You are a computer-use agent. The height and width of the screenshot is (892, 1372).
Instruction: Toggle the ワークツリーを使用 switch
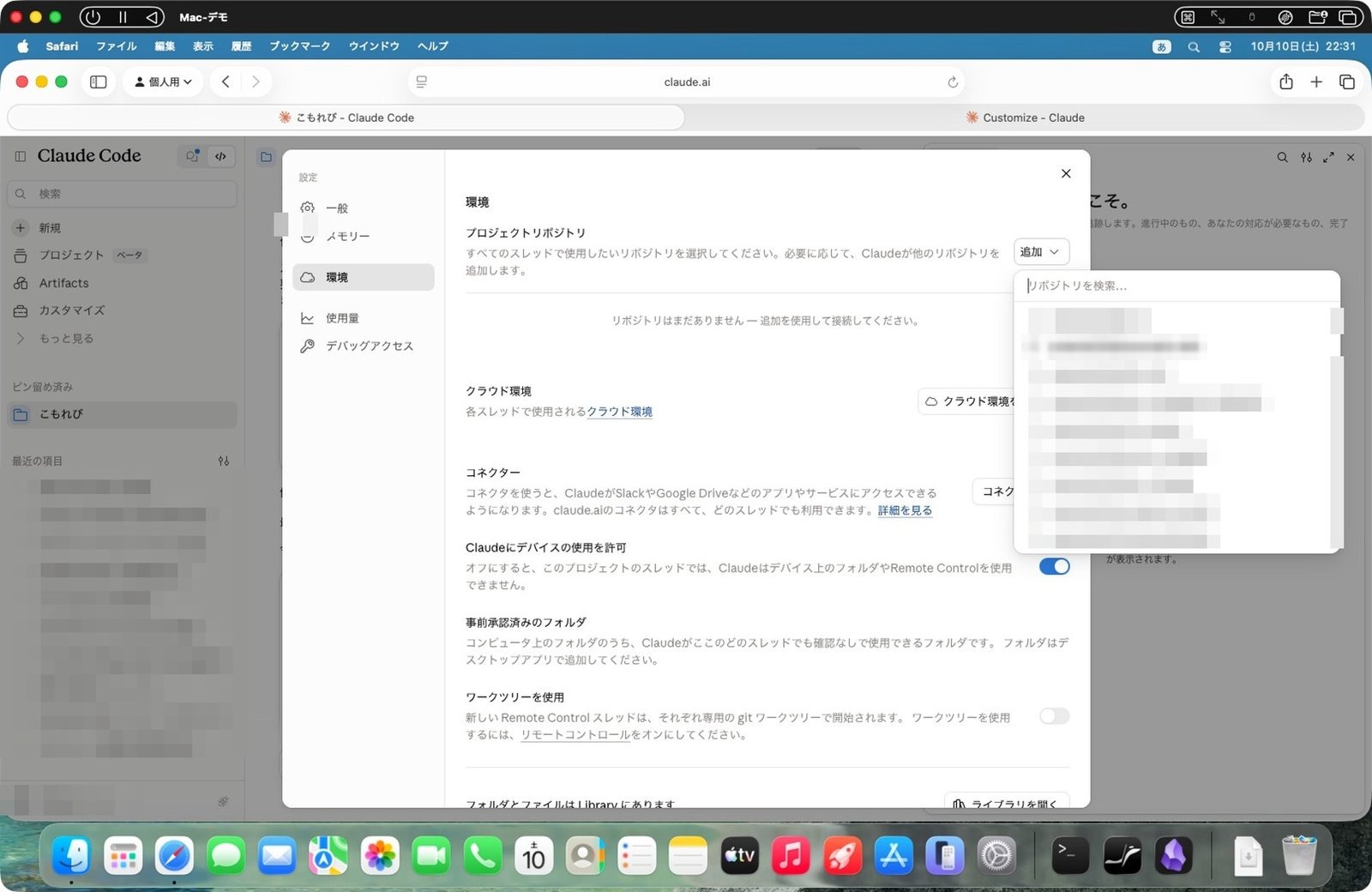(1054, 716)
